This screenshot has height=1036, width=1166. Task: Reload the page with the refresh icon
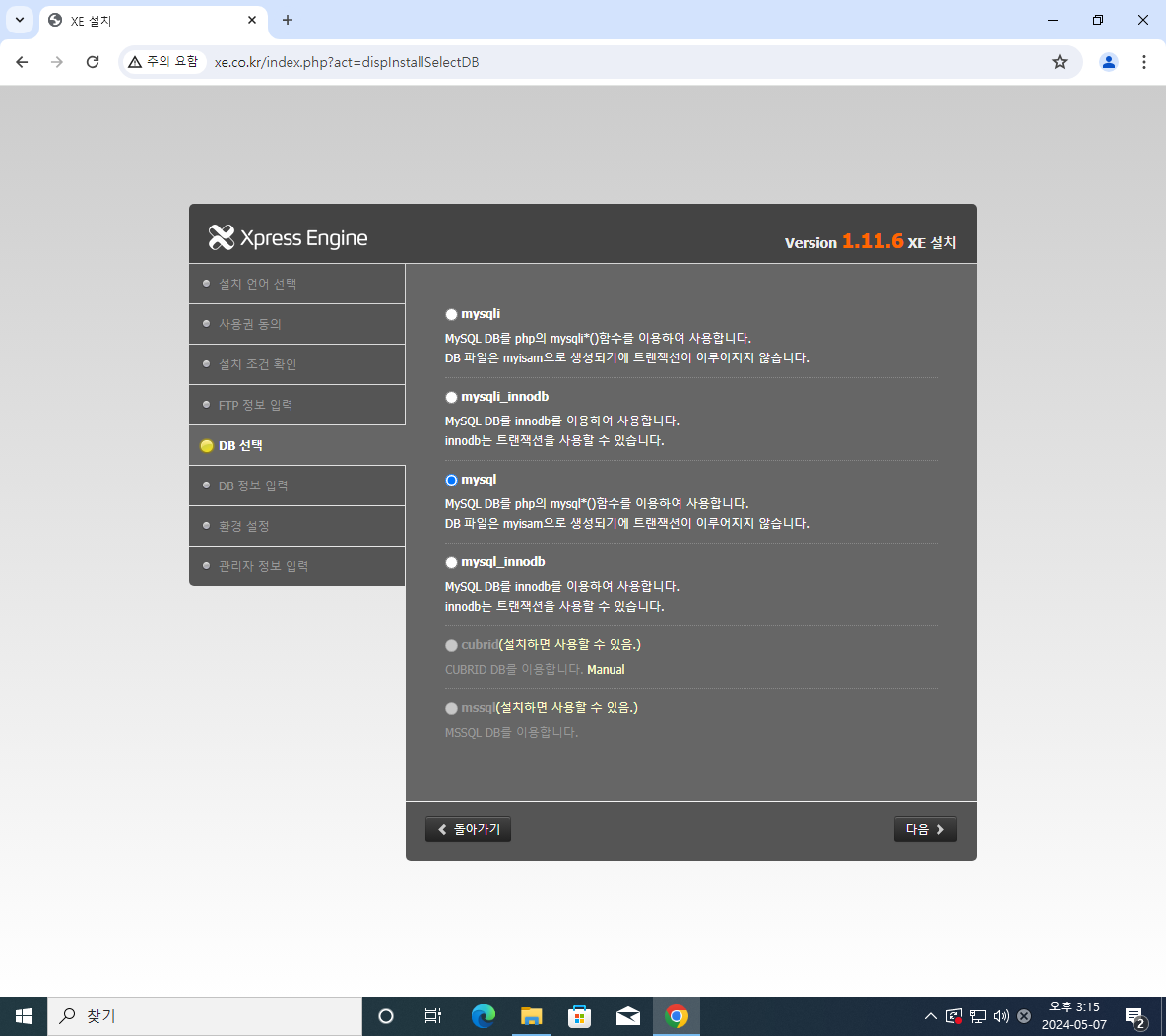(x=93, y=62)
